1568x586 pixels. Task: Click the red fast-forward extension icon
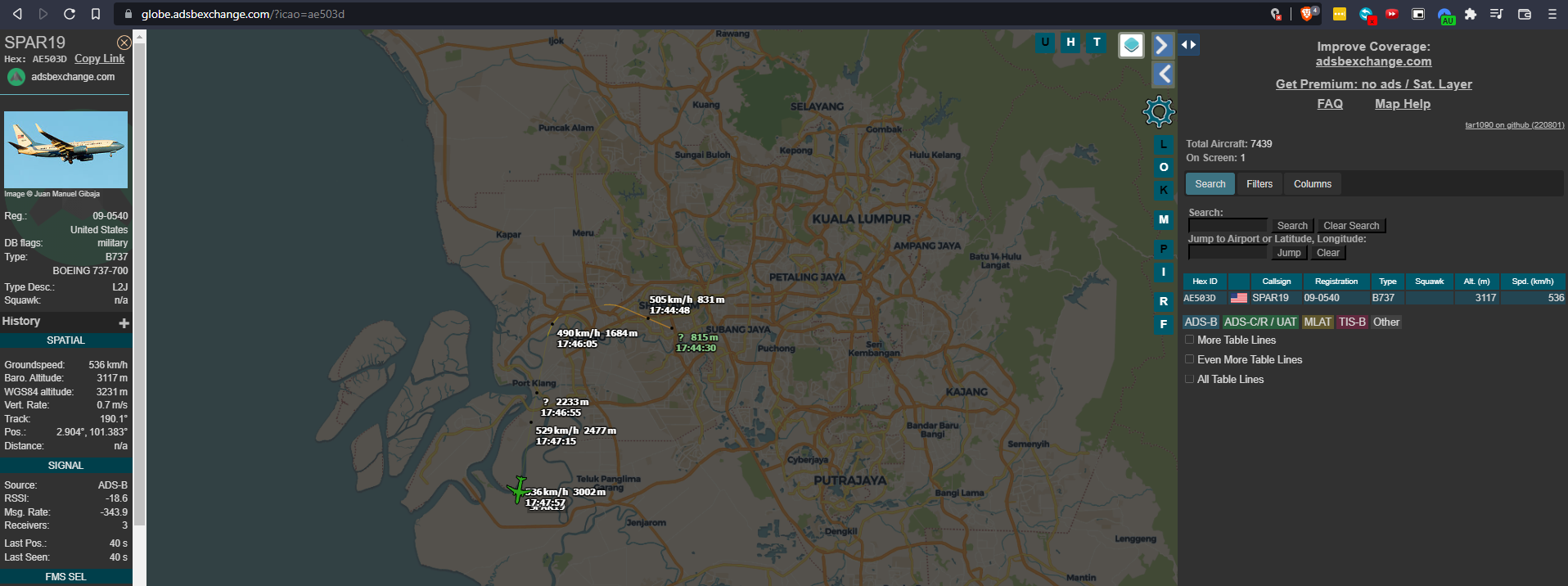1392,14
